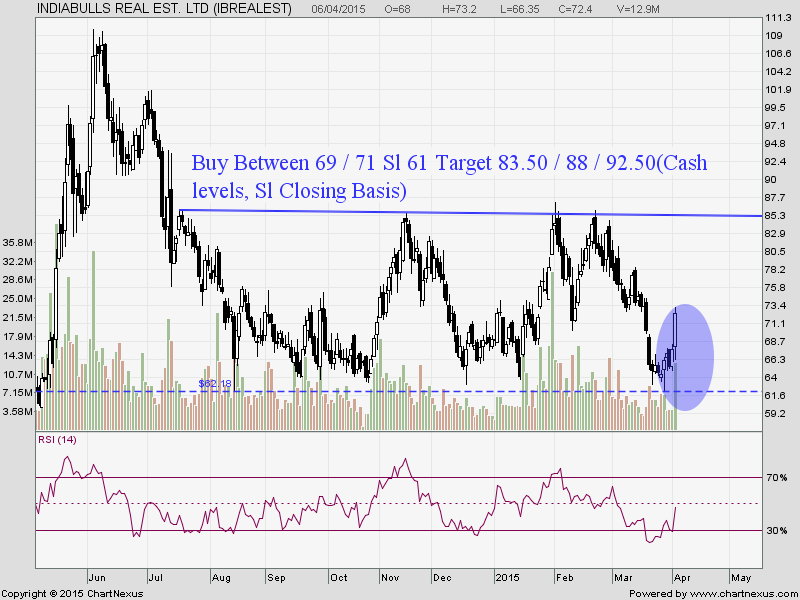Screen dimensions: 800x600
Task: Click the RSI (14) indicator label
Action: (x=57, y=439)
